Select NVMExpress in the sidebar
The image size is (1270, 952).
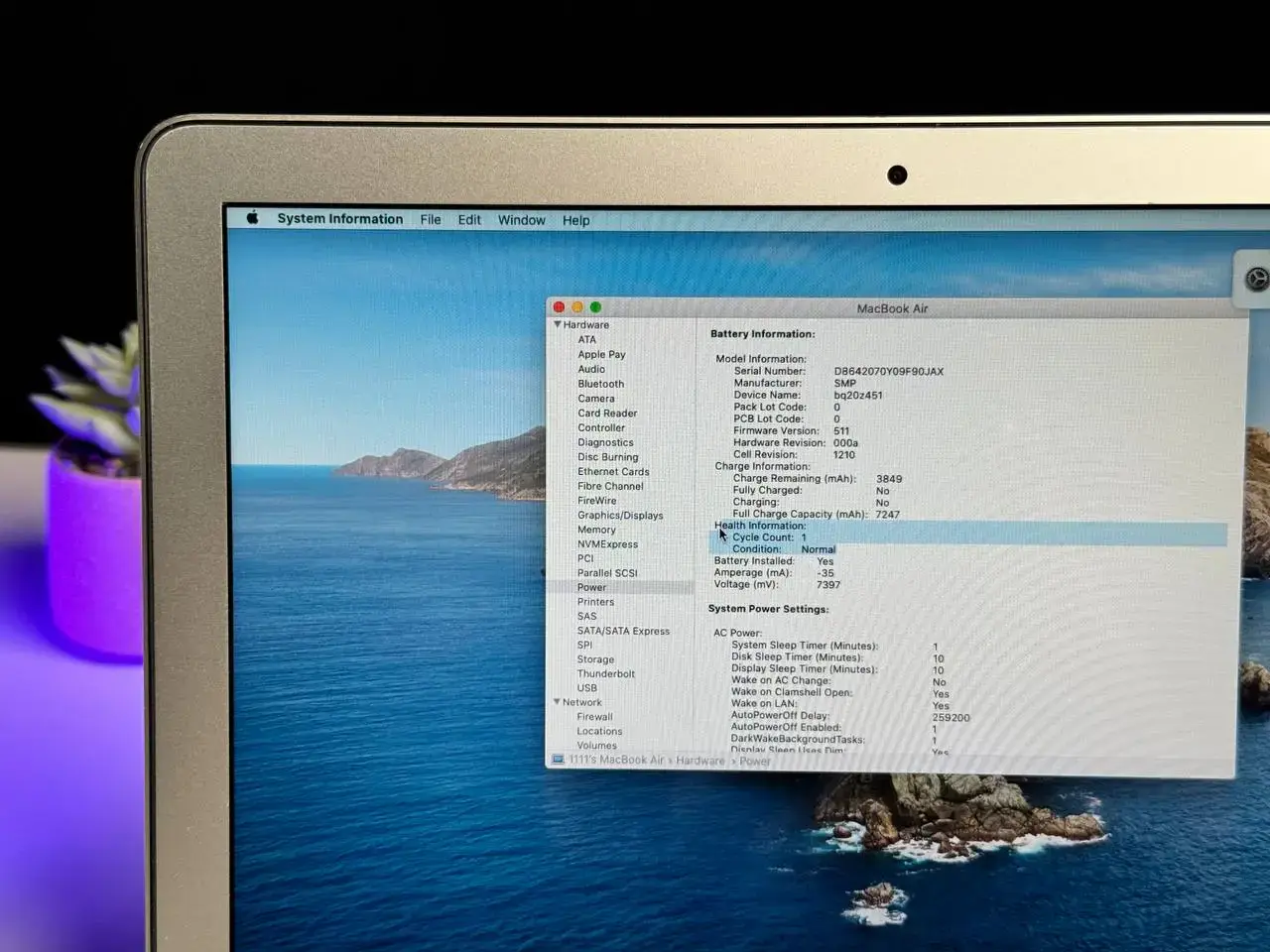[x=607, y=544]
